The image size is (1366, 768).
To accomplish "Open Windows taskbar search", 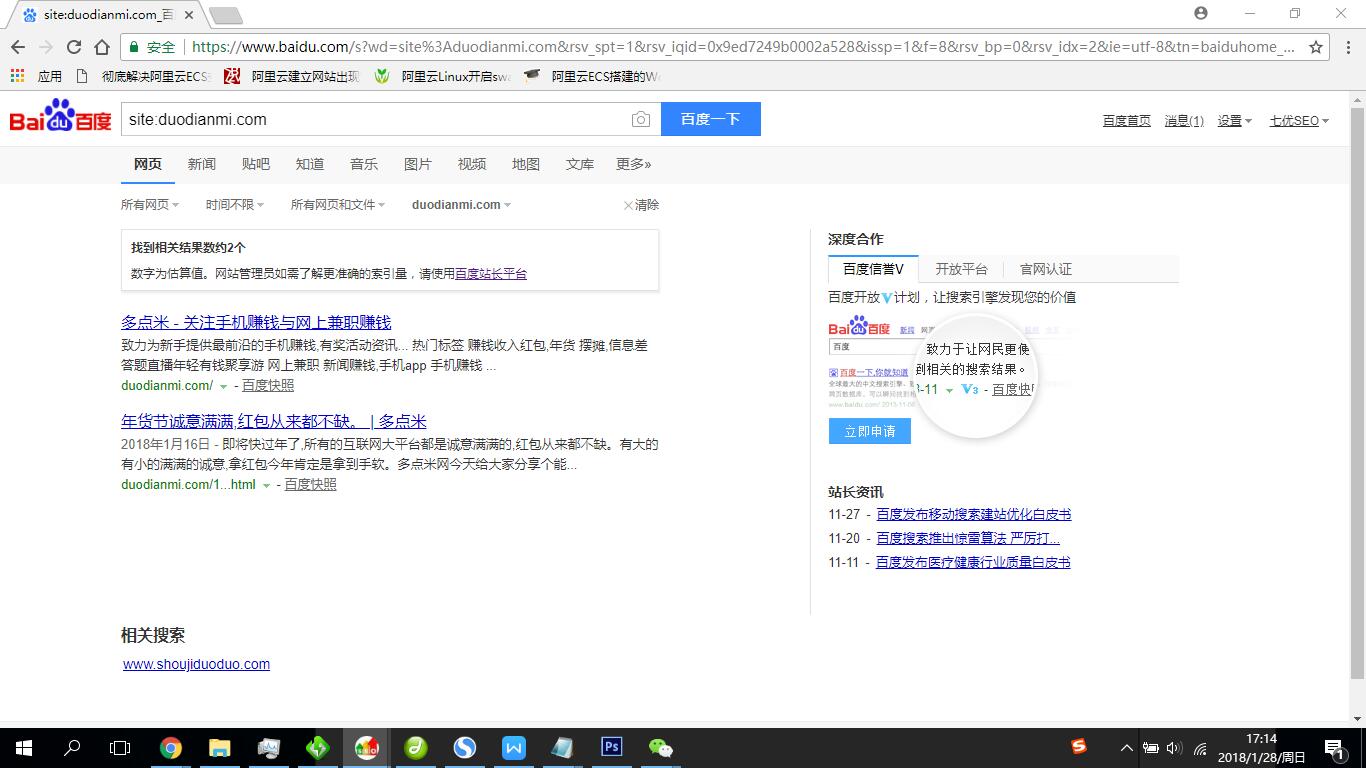I will click(x=72, y=747).
